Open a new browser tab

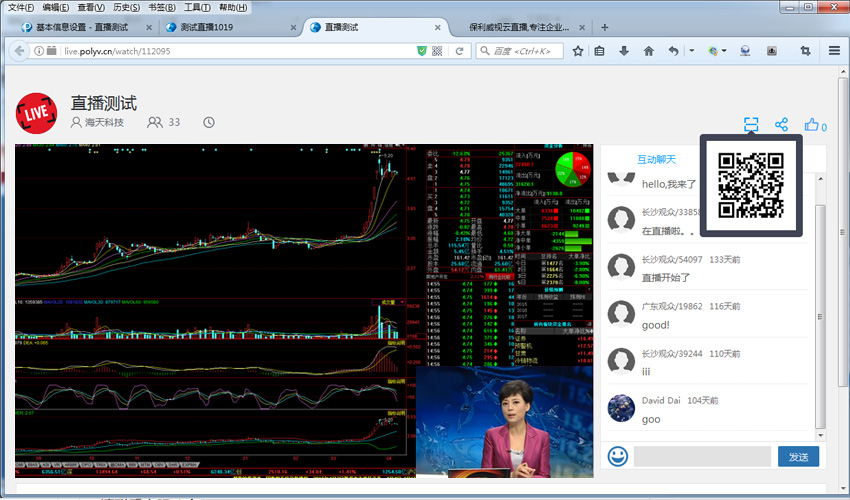pos(605,27)
